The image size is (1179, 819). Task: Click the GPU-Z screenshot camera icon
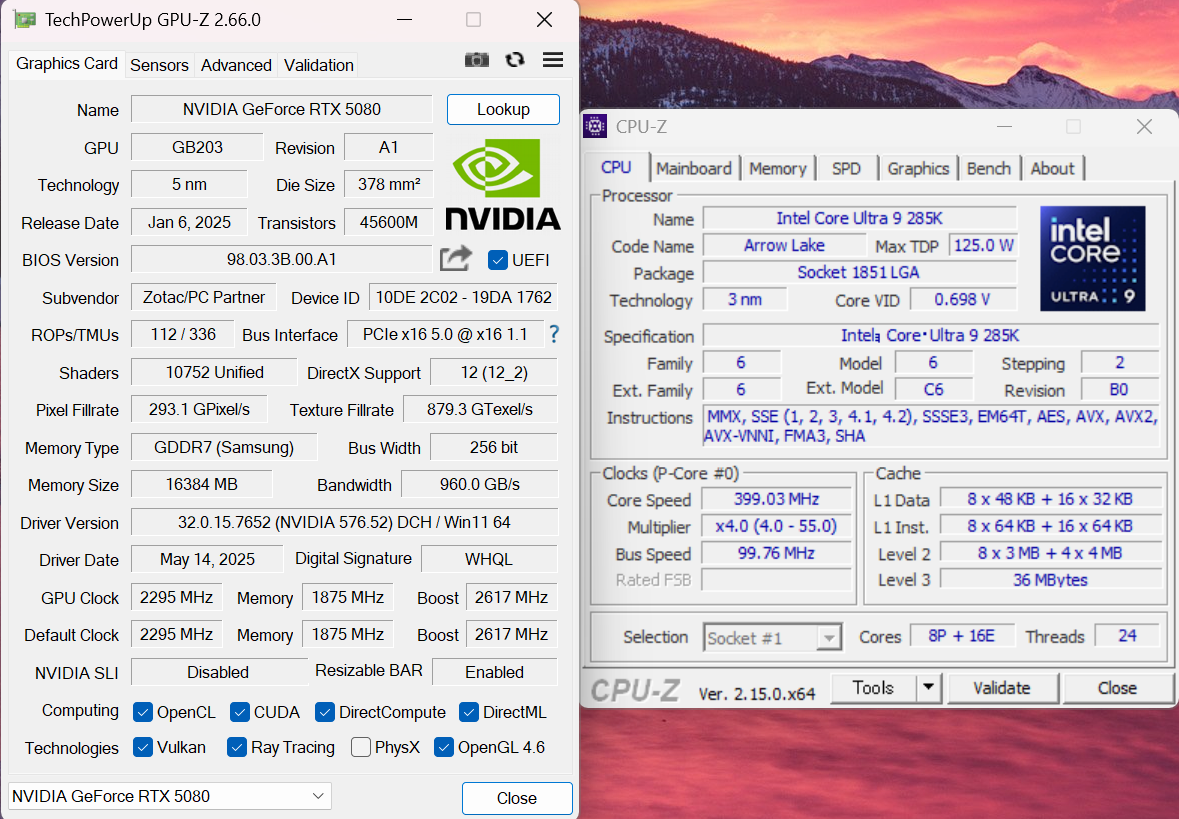coord(477,60)
